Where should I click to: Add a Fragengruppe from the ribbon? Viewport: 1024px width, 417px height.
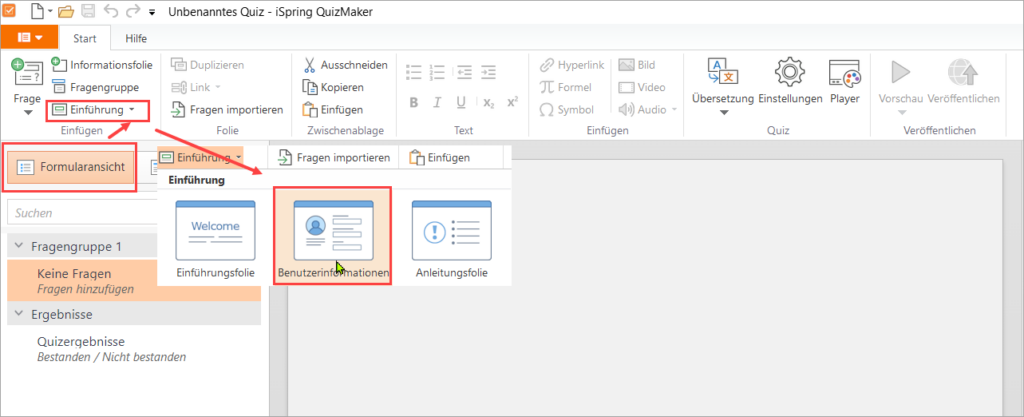tap(95, 87)
